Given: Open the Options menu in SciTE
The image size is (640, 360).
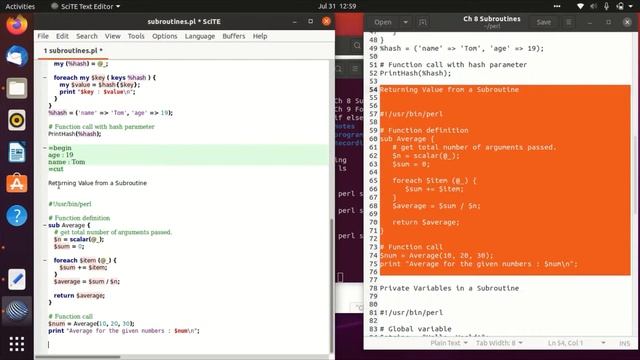Looking at the screenshot, I should (164, 36).
